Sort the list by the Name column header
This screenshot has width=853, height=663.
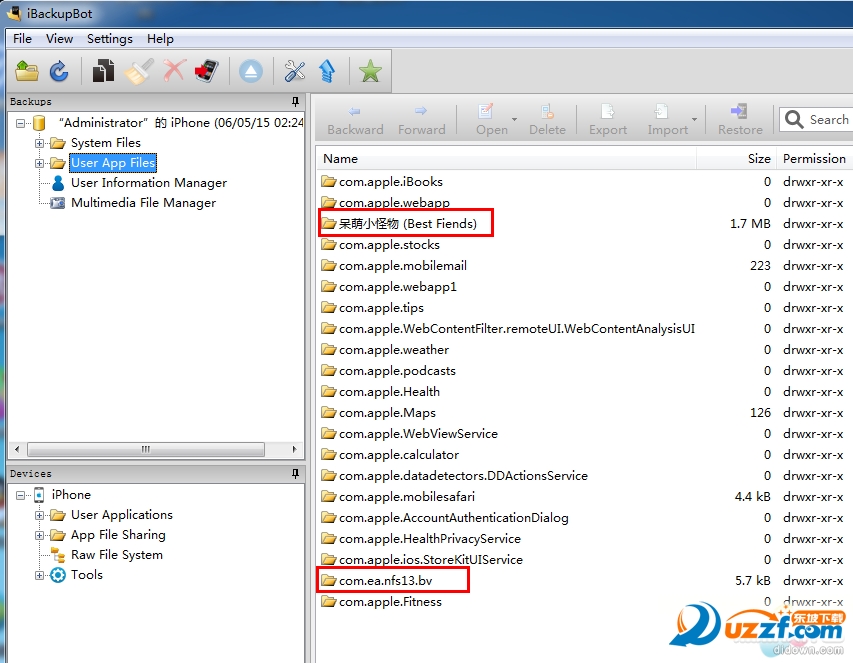tap(506, 159)
